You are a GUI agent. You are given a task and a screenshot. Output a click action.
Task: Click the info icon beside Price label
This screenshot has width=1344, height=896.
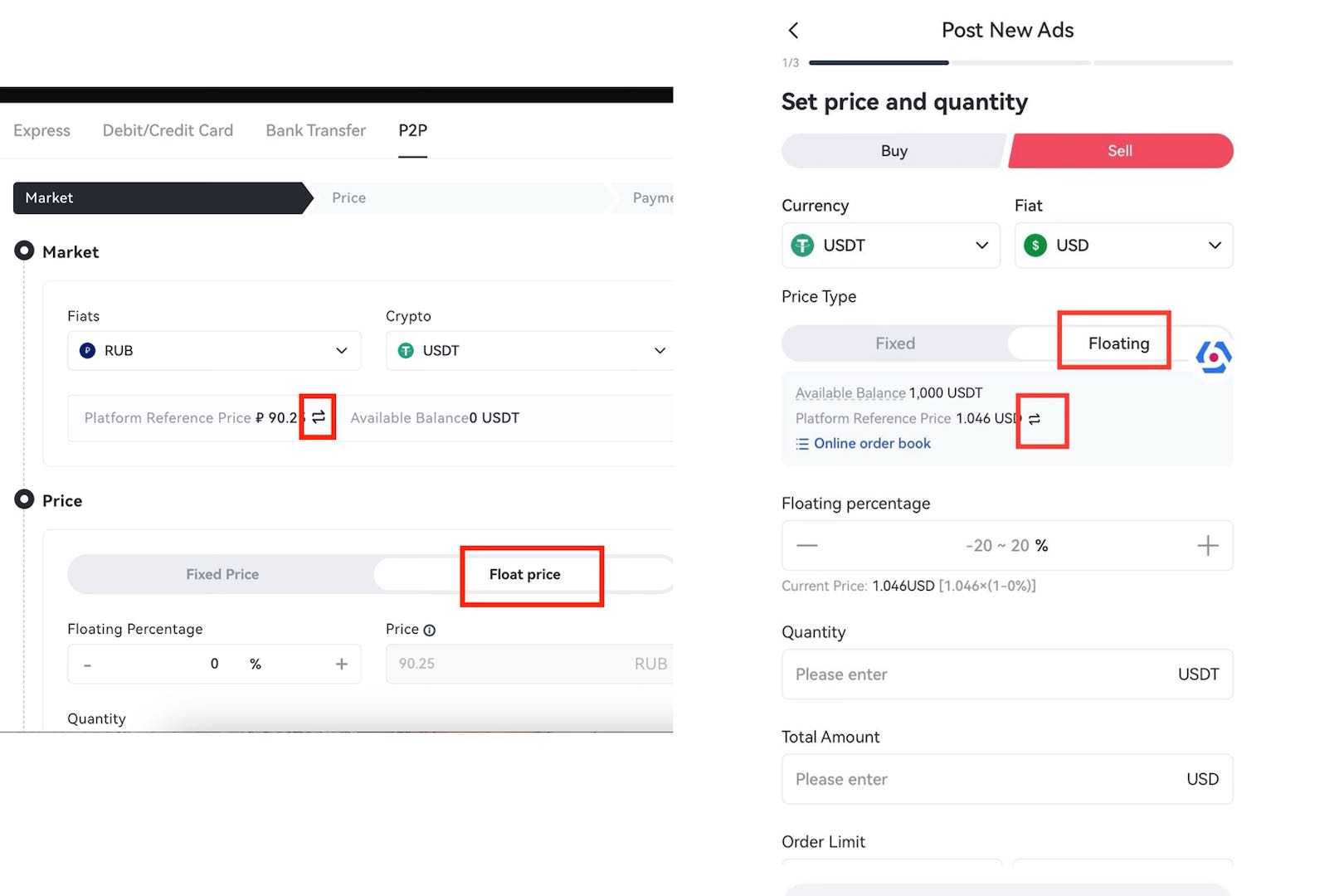[430, 631]
